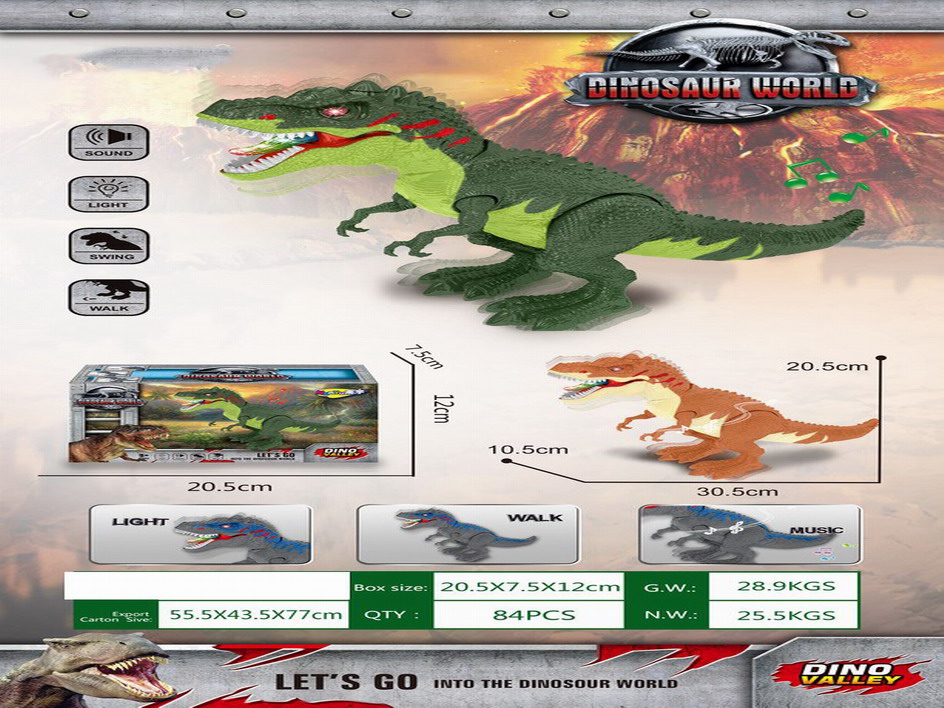Open the WALK feature thumbnail
The height and width of the screenshot is (708, 944).
467,534
